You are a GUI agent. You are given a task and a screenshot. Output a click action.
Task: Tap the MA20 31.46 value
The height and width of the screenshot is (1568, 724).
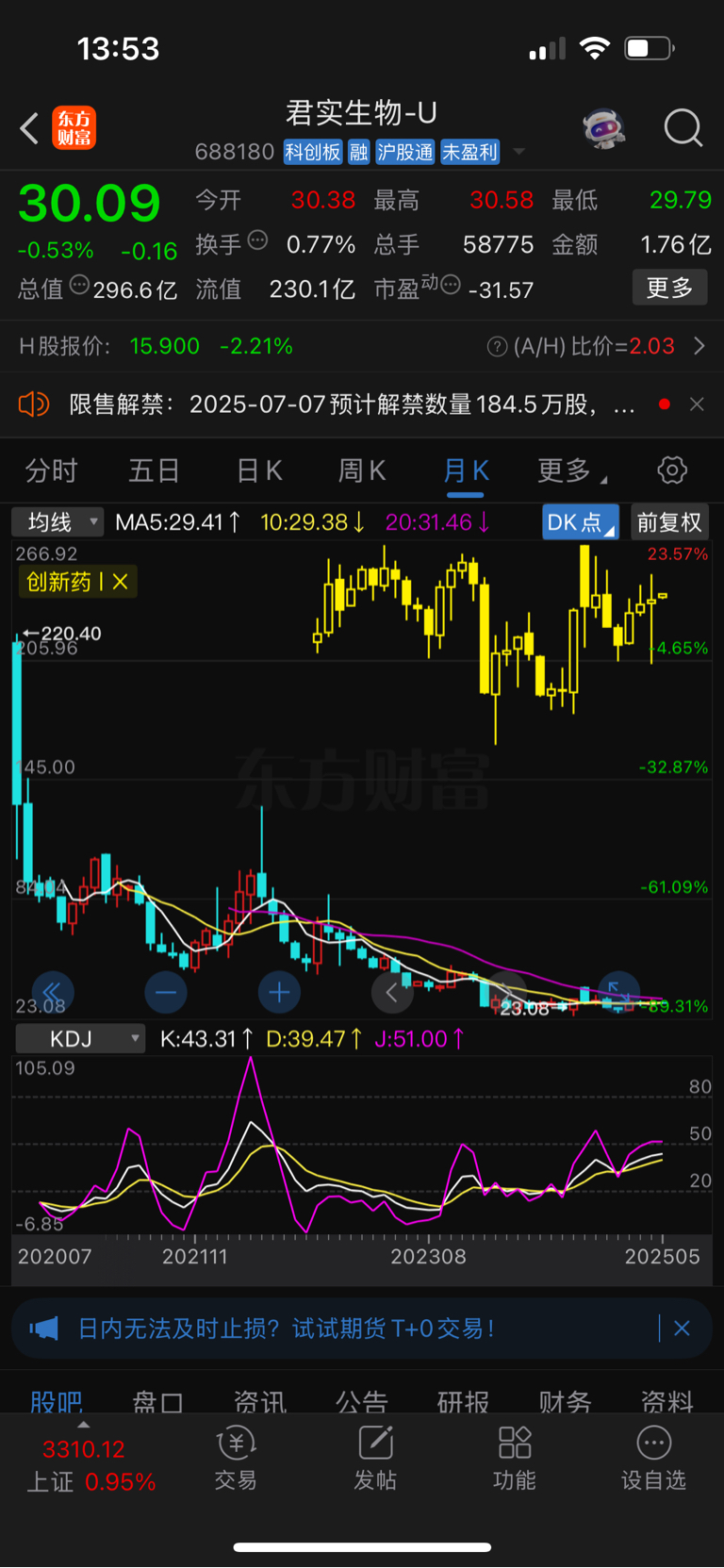437,521
